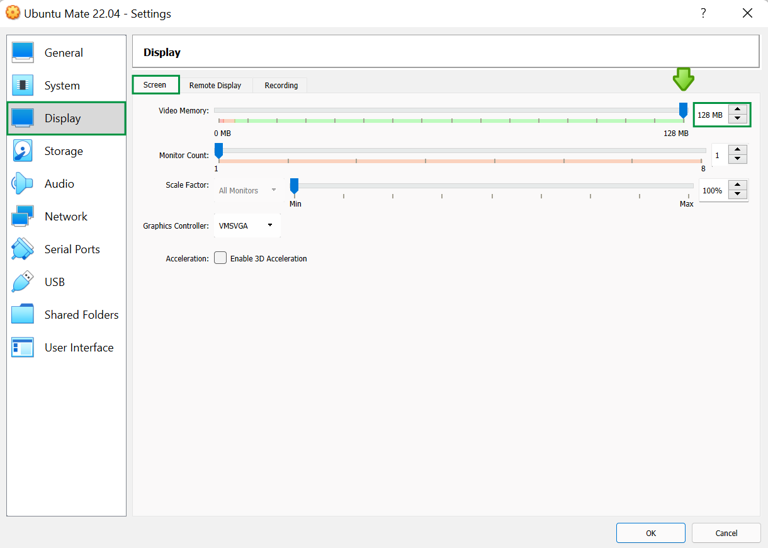
Task: Open the Network monitors icon
Action: tap(23, 216)
